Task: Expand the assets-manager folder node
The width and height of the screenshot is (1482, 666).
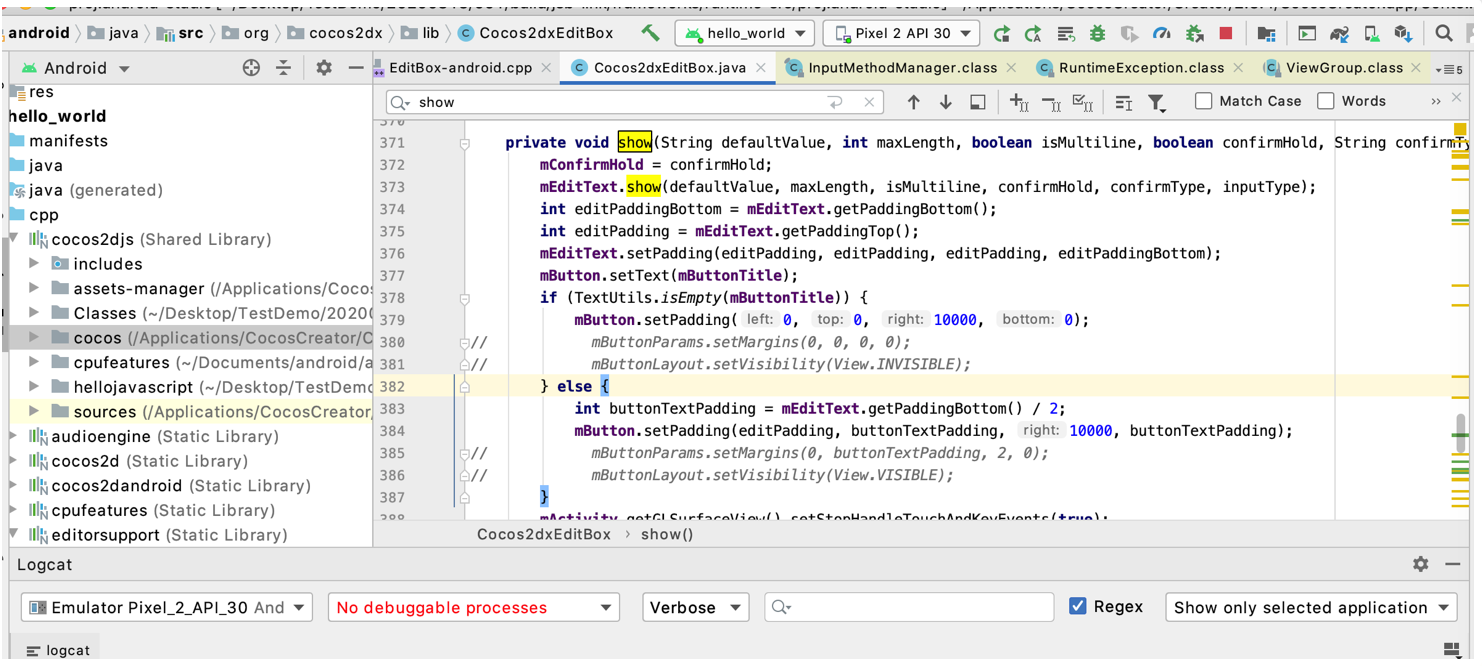Action: [35, 288]
